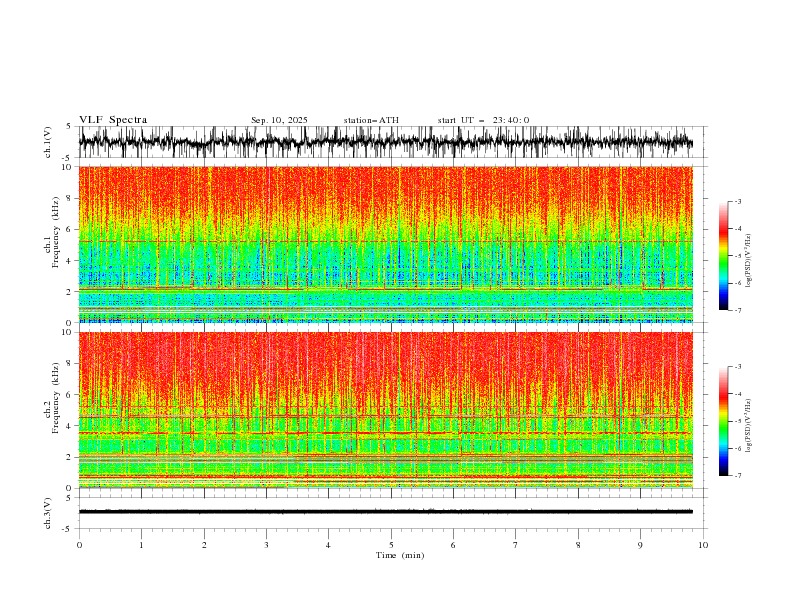Image resolution: width=792 pixels, height=612 pixels.
Task: Click time axis tick label 4
Action: (x=328, y=545)
